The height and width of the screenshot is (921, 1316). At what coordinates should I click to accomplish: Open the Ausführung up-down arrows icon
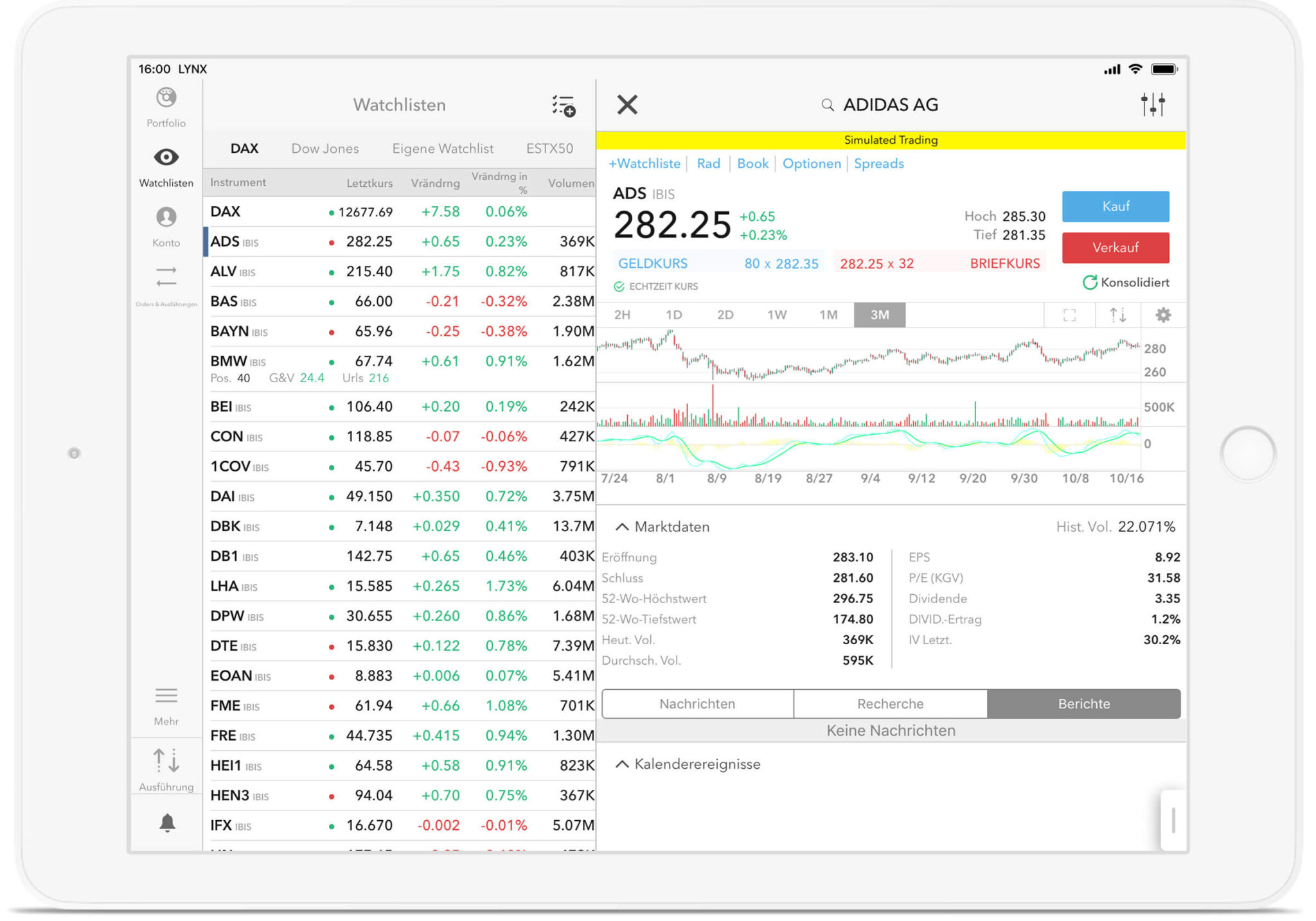[x=166, y=760]
